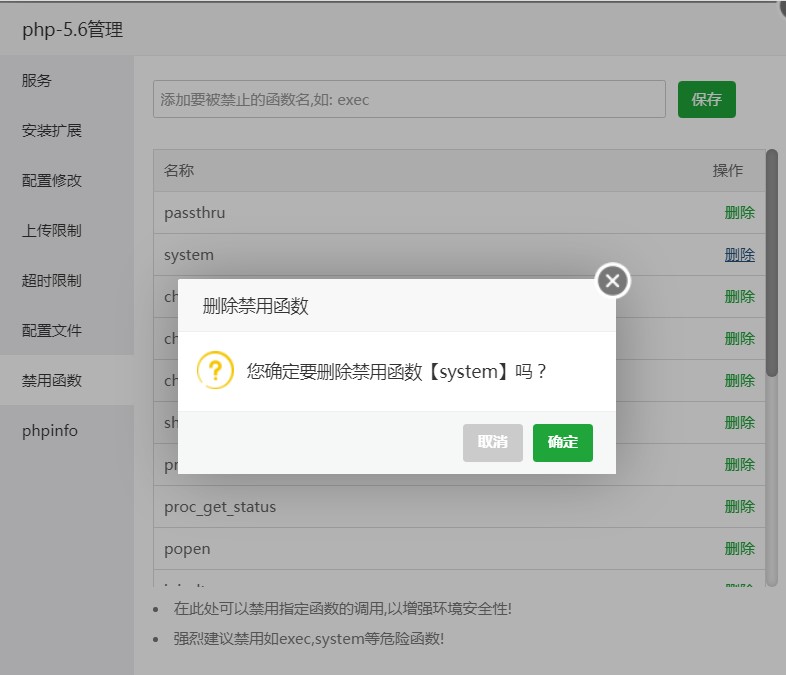Click the 名称 column header
The image size is (786, 675).
tap(178, 170)
